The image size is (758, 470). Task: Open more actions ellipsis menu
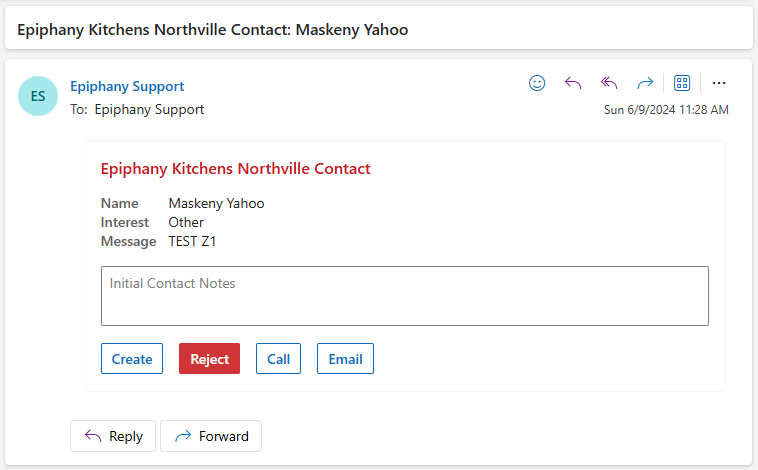pos(718,83)
